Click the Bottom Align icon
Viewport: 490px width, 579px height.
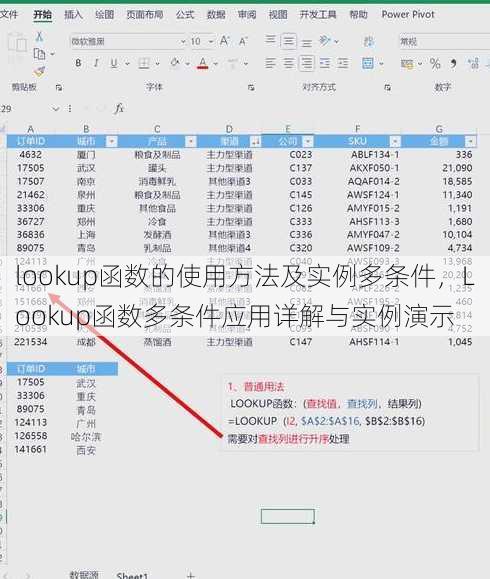click(x=306, y=42)
